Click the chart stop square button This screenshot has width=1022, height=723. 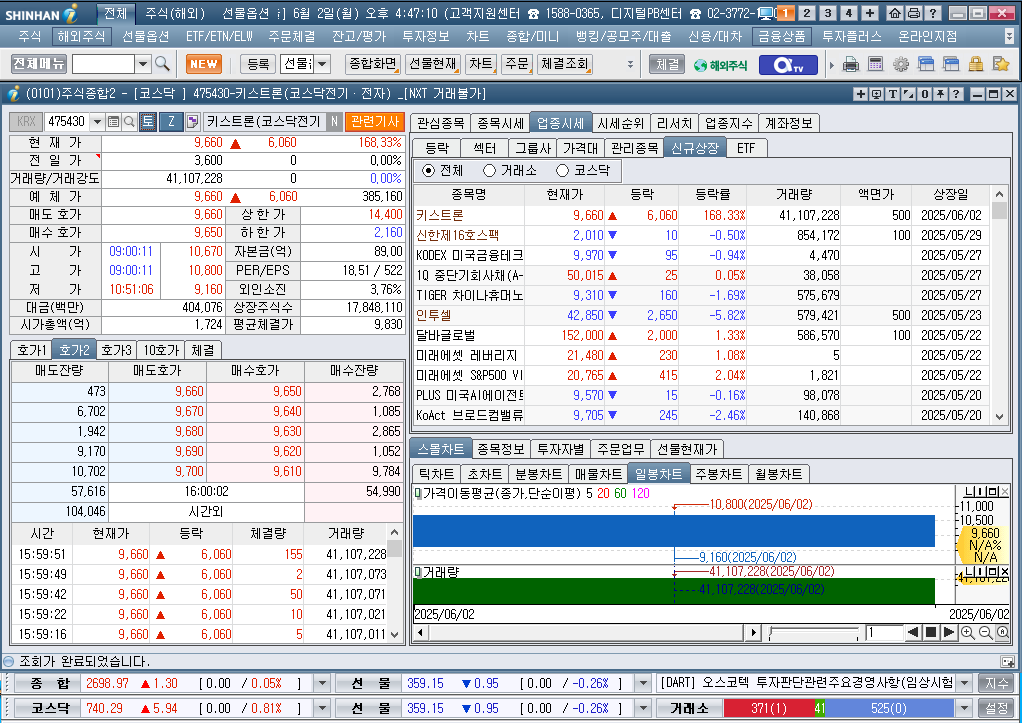click(x=931, y=632)
